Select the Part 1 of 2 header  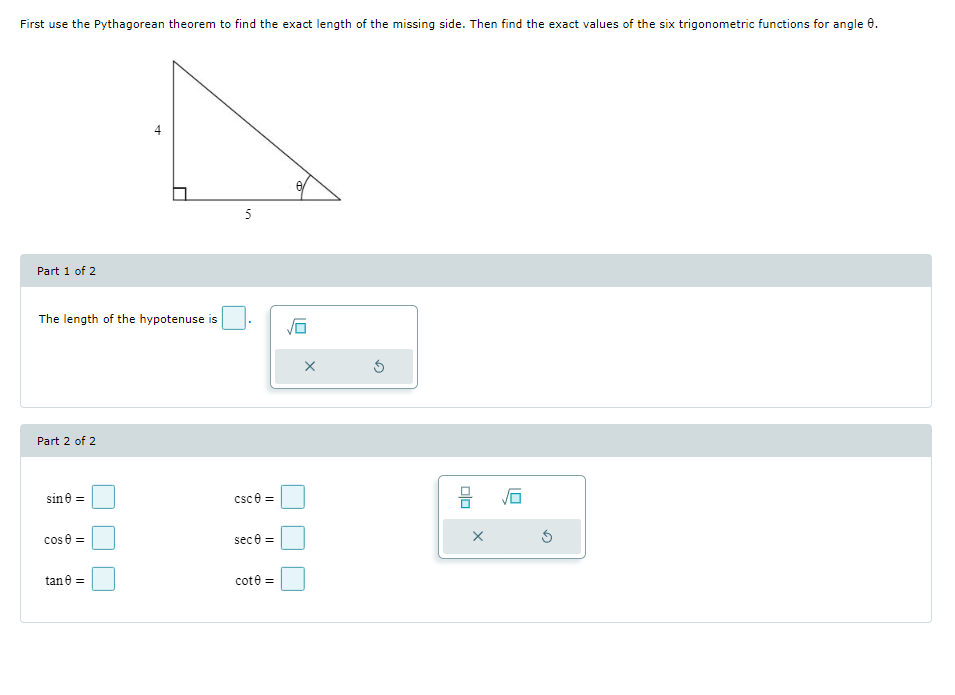click(x=66, y=270)
